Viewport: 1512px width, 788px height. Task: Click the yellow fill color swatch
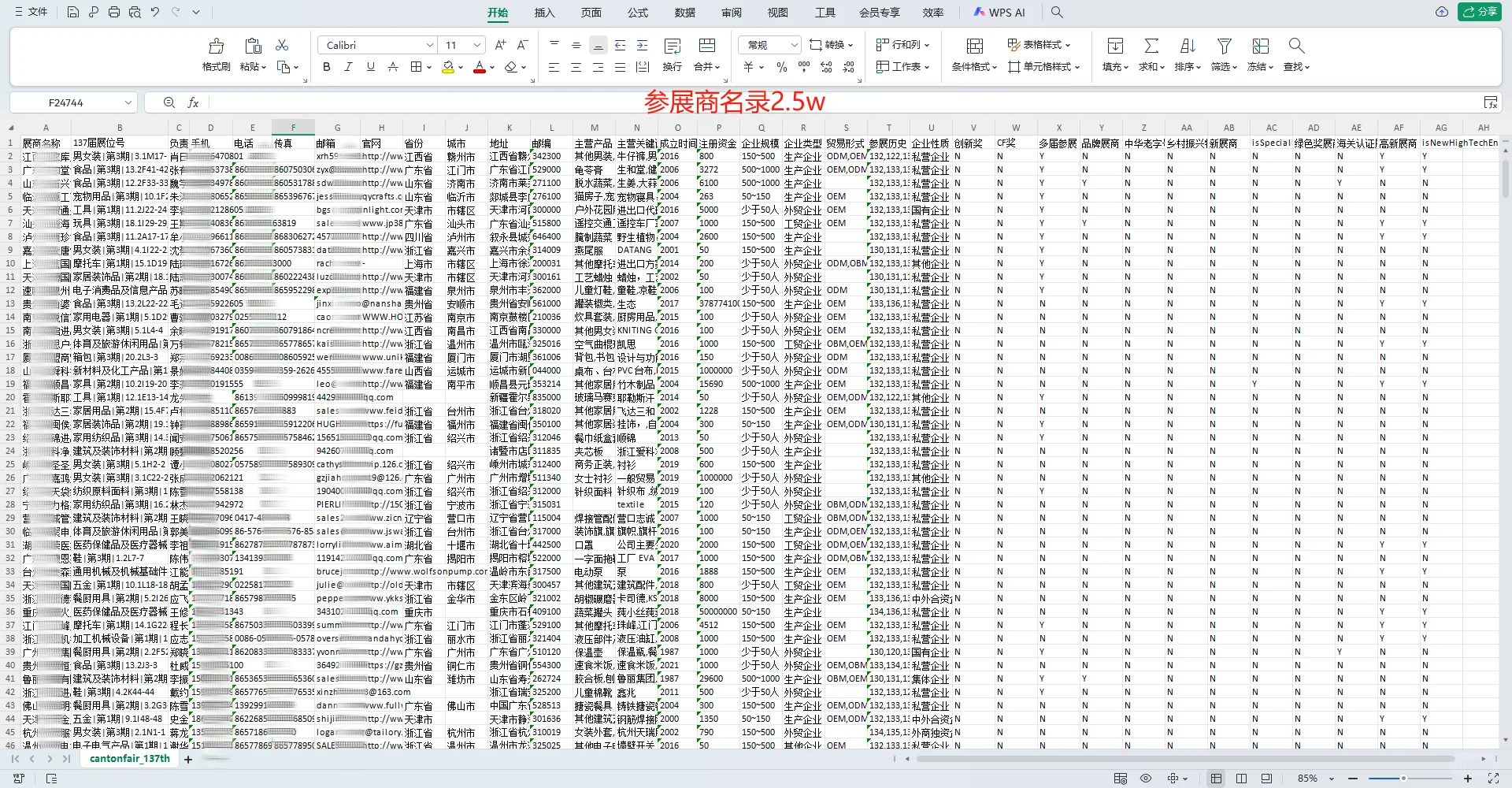click(x=448, y=67)
